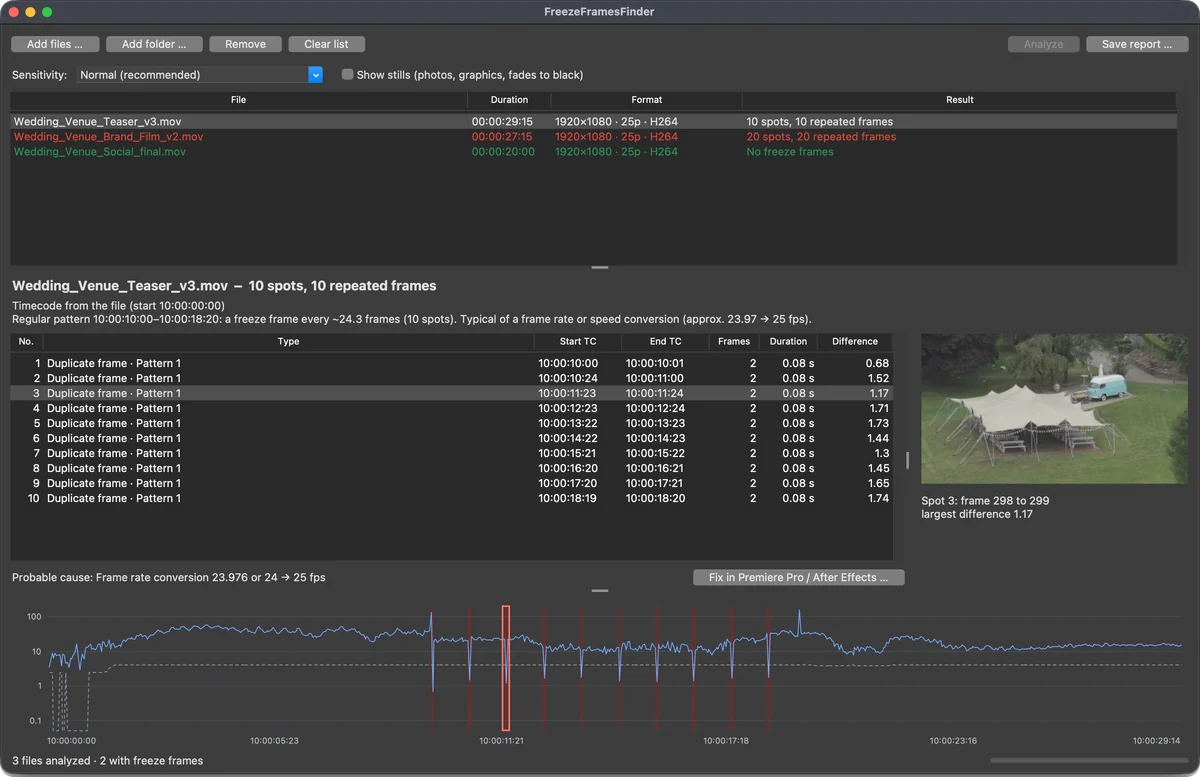Click the Add folder button
The image size is (1200, 777).
[x=154, y=44]
